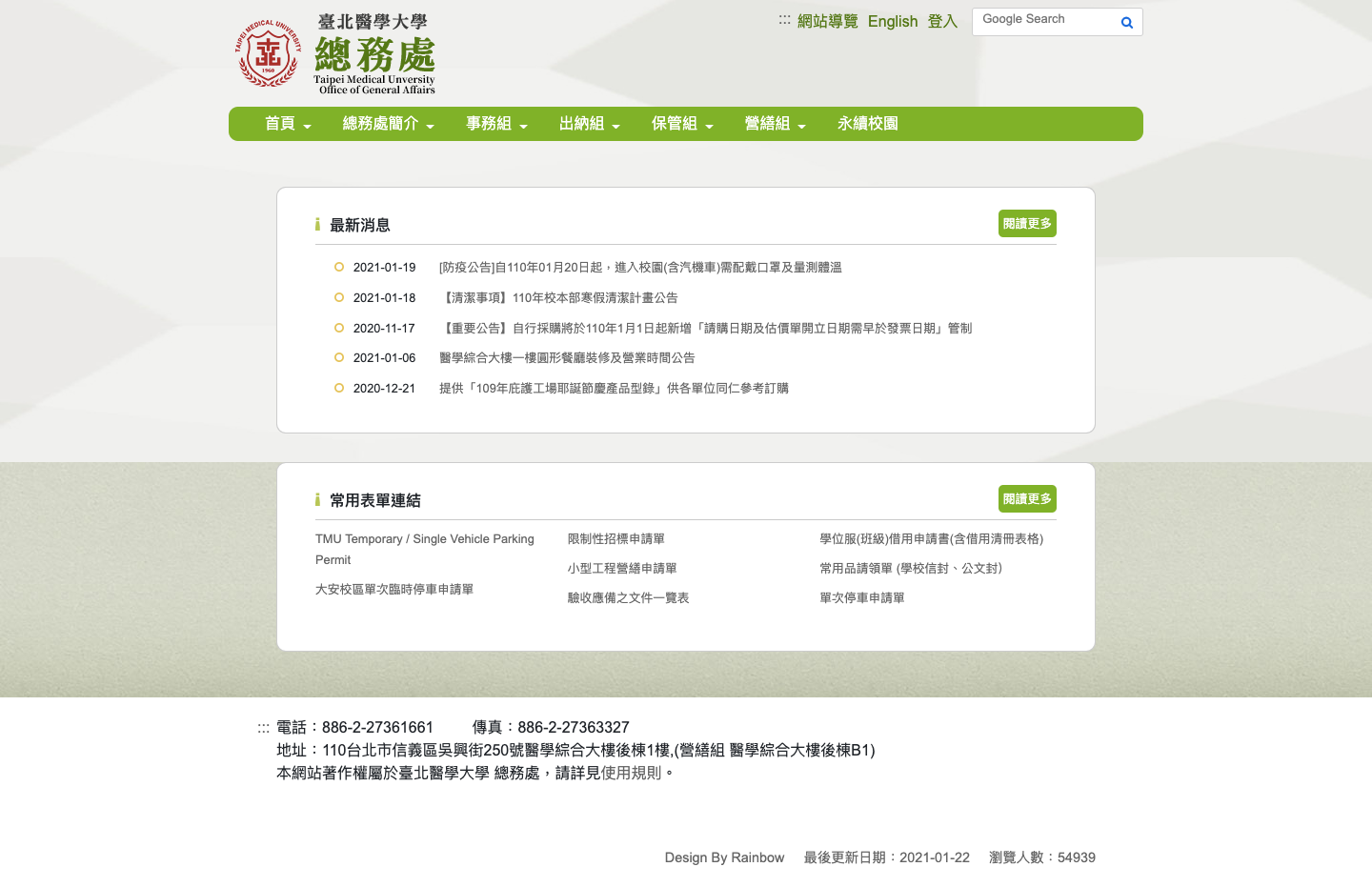Click 閱讀更多 button in 常用表單連結 section
The width and height of the screenshot is (1372, 887).
(x=1026, y=499)
